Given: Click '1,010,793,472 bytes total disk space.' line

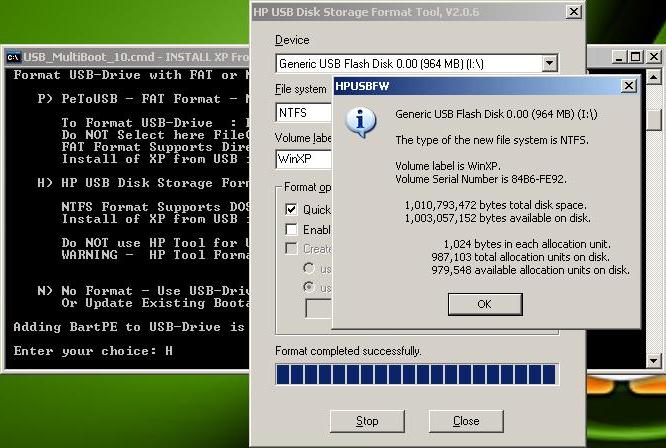Looking at the screenshot, I should 495,205.
